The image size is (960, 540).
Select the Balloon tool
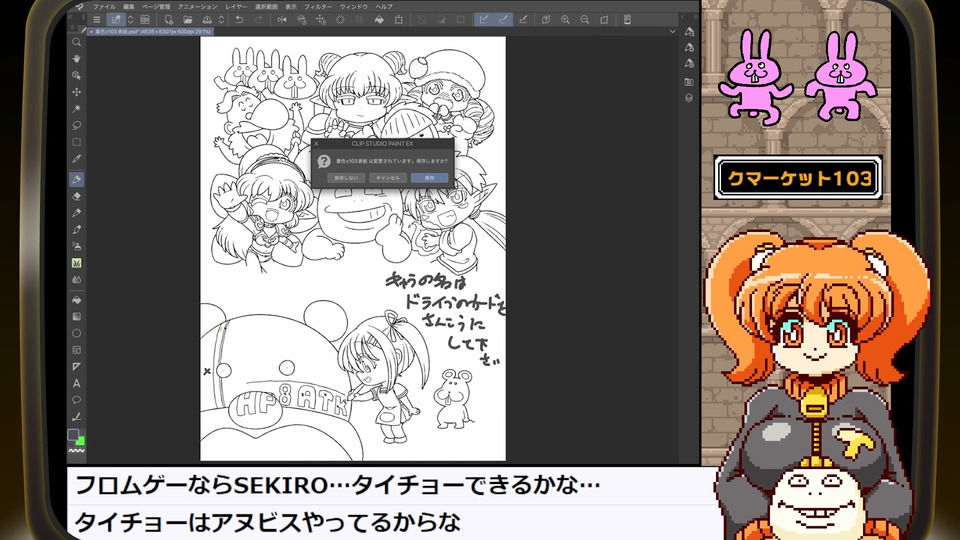77,400
